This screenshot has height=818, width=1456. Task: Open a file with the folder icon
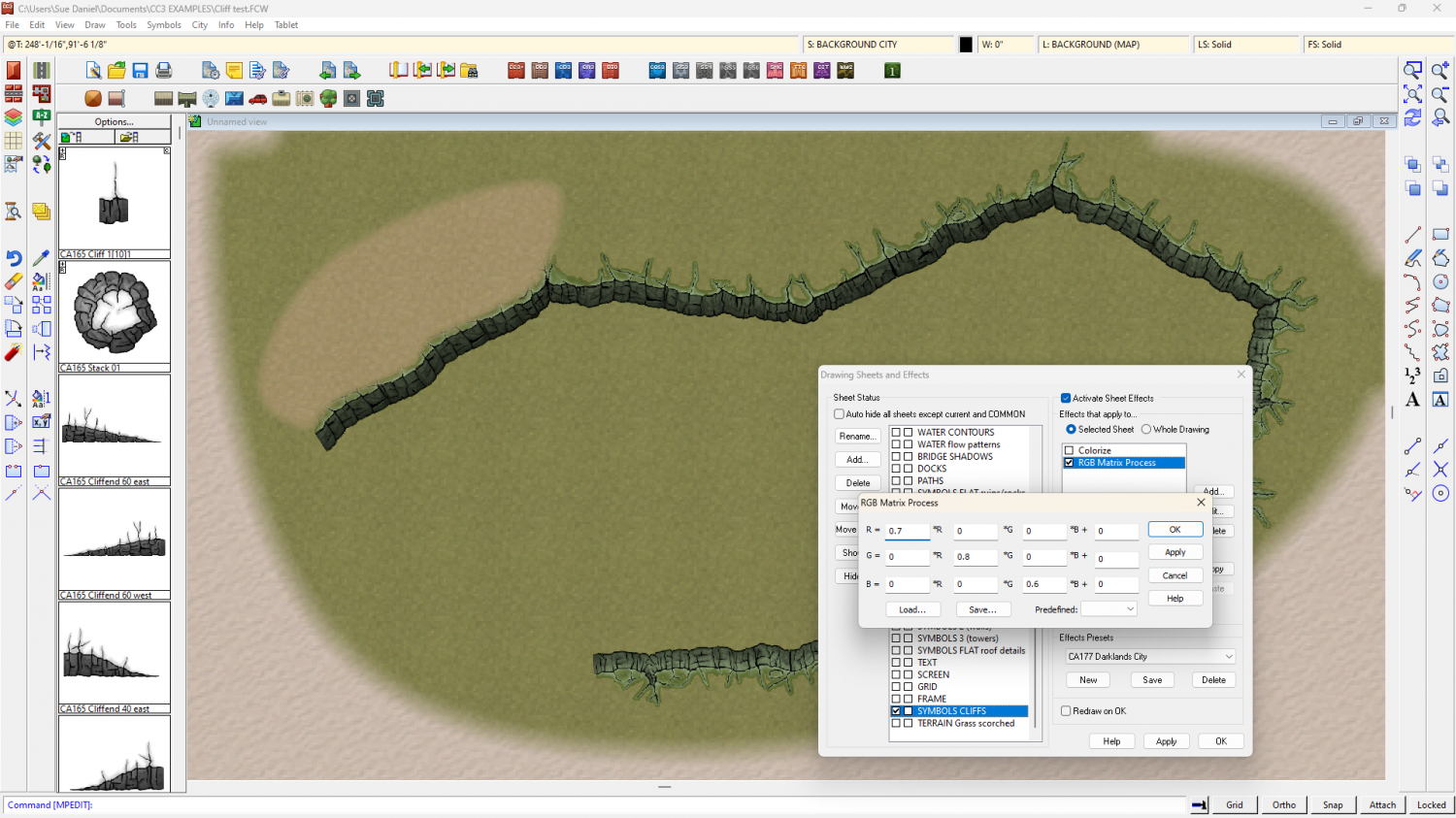(116, 71)
